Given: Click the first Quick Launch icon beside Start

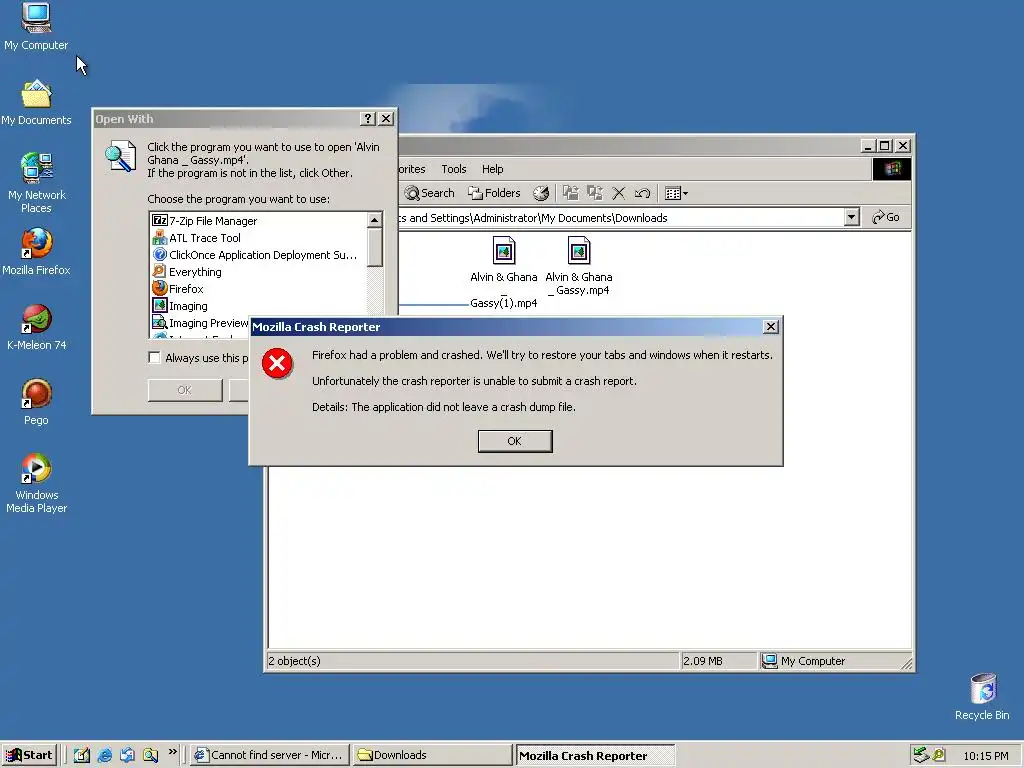Looking at the screenshot, I should [x=82, y=755].
